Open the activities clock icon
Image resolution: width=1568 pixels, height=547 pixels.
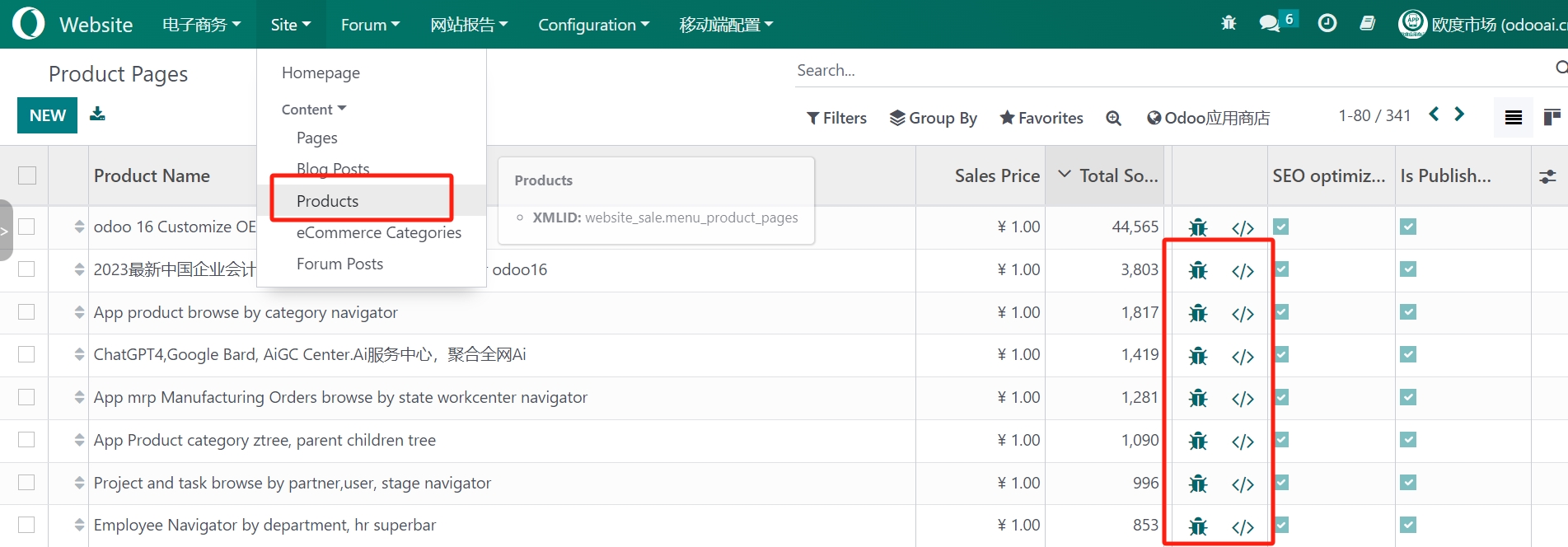[x=1327, y=23]
